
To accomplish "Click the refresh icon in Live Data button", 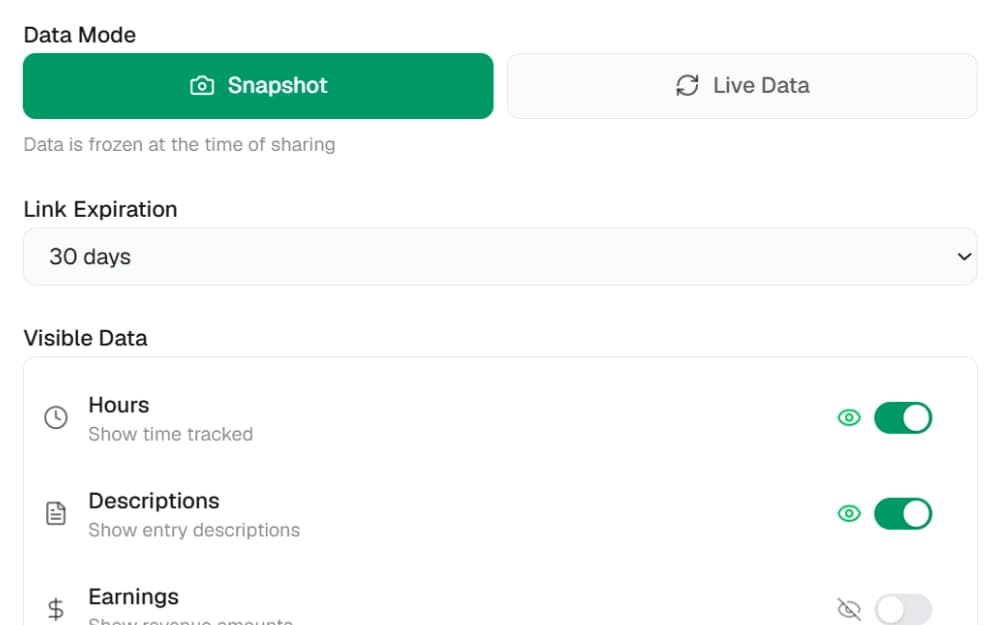I will (687, 85).
